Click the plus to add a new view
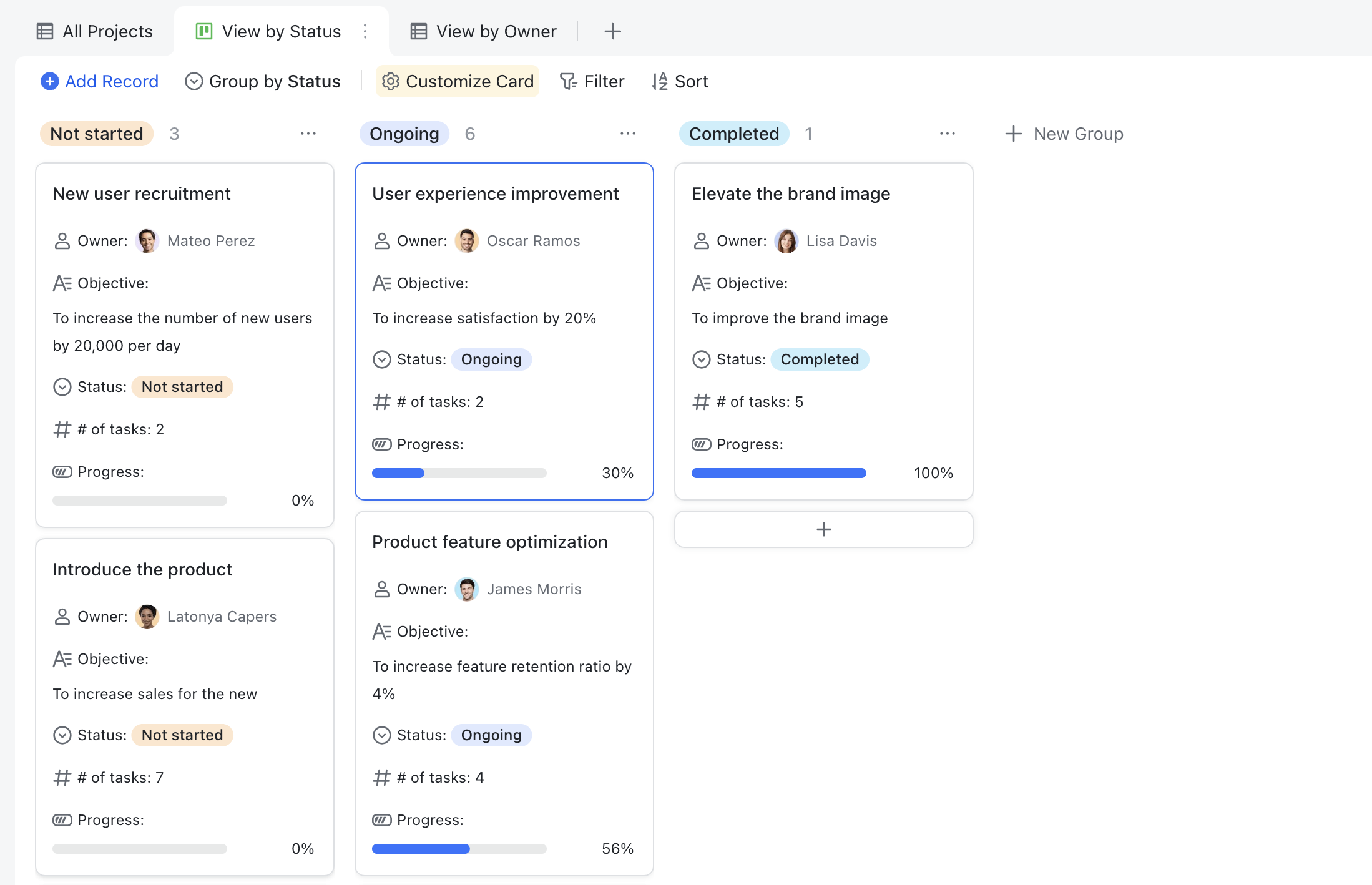Viewport: 1372px width, 885px height. tap(612, 31)
